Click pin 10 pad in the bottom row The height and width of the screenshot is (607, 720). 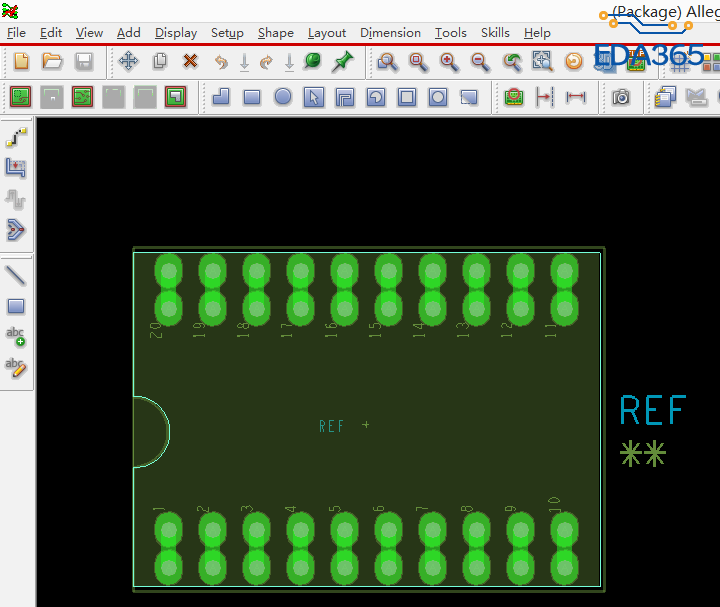coord(564,549)
